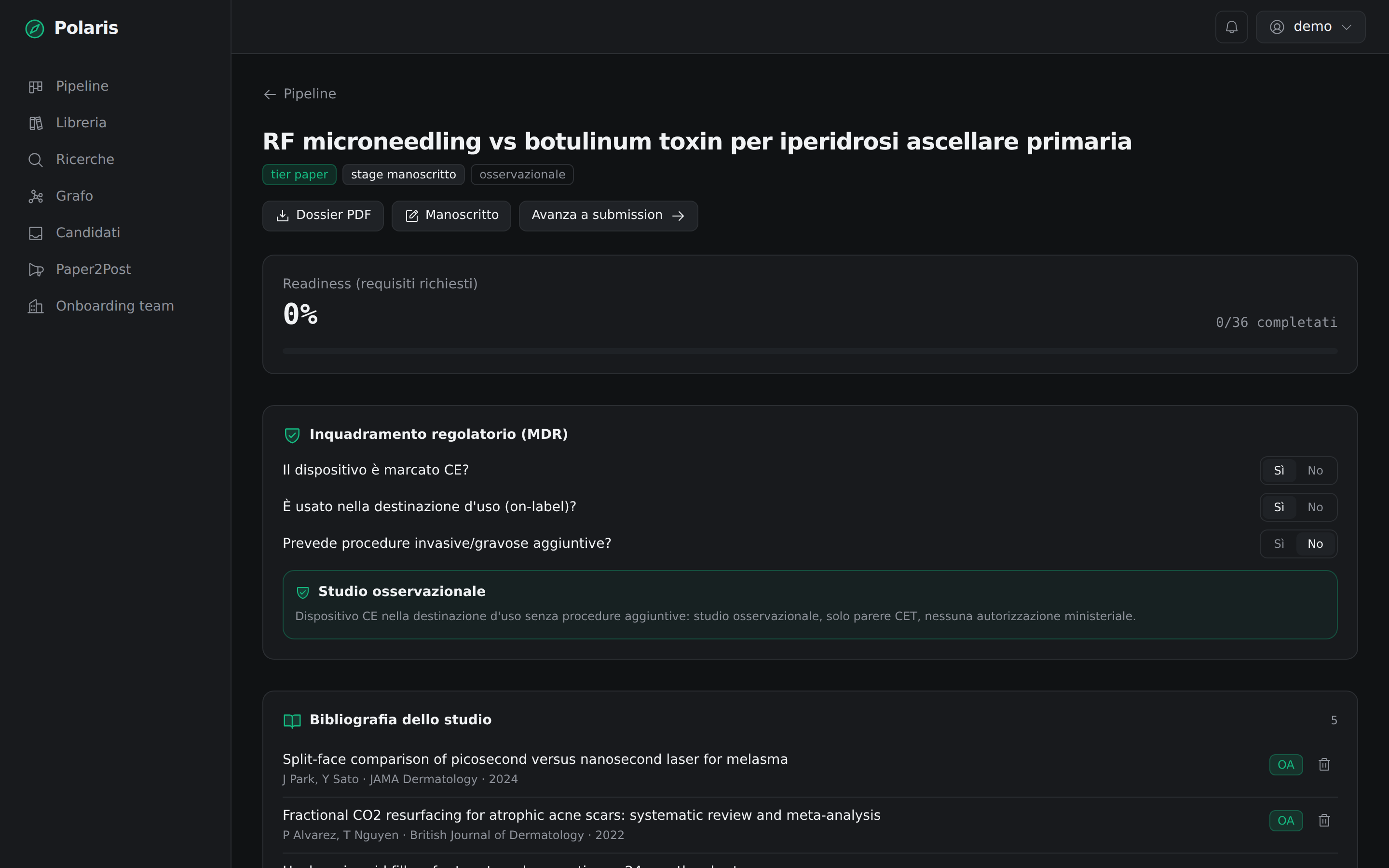This screenshot has height=868, width=1389.
Task: Click the stage manoscritto badge
Action: [404, 175]
